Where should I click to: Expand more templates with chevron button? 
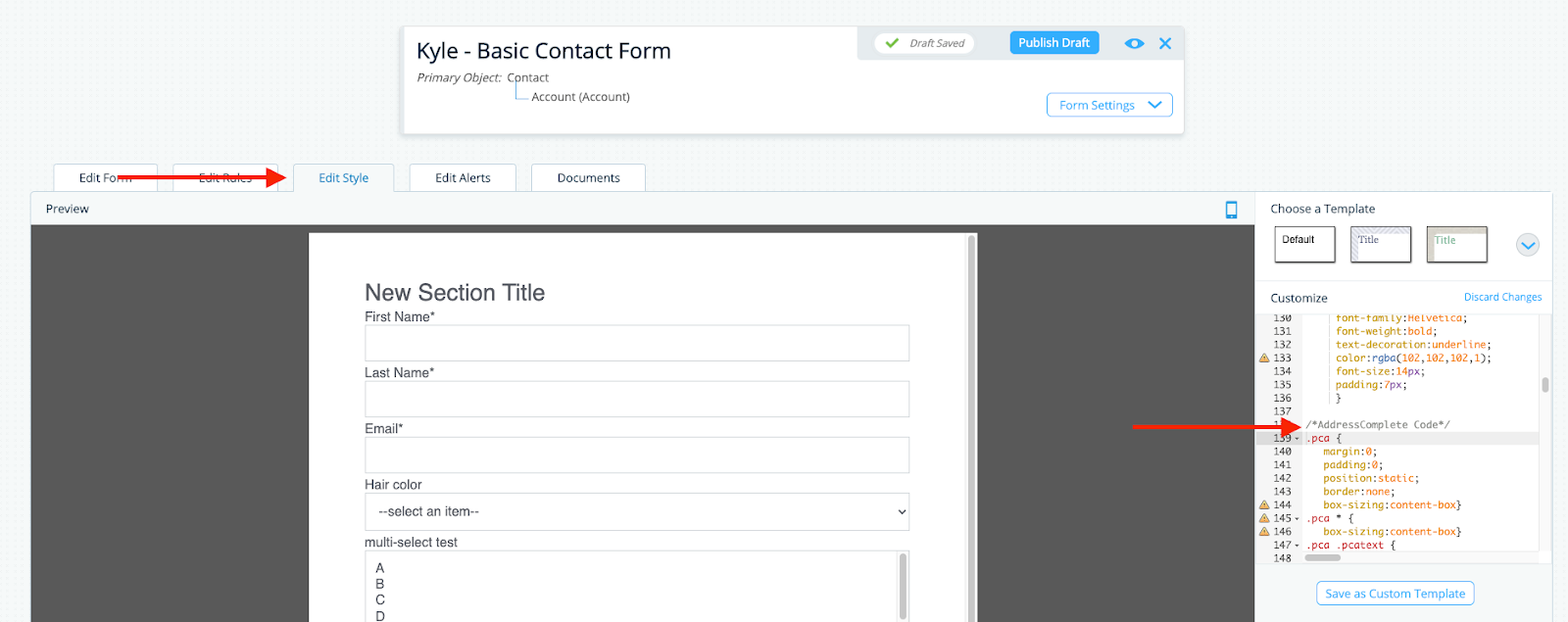pyautogui.click(x=1527, y=245)
